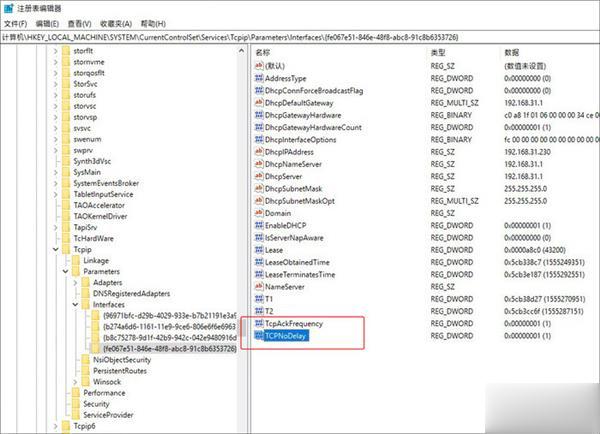Select the PersistentRoutes tree folder
Viewport: 600px width, 434px height.
[x=119, y=371]
